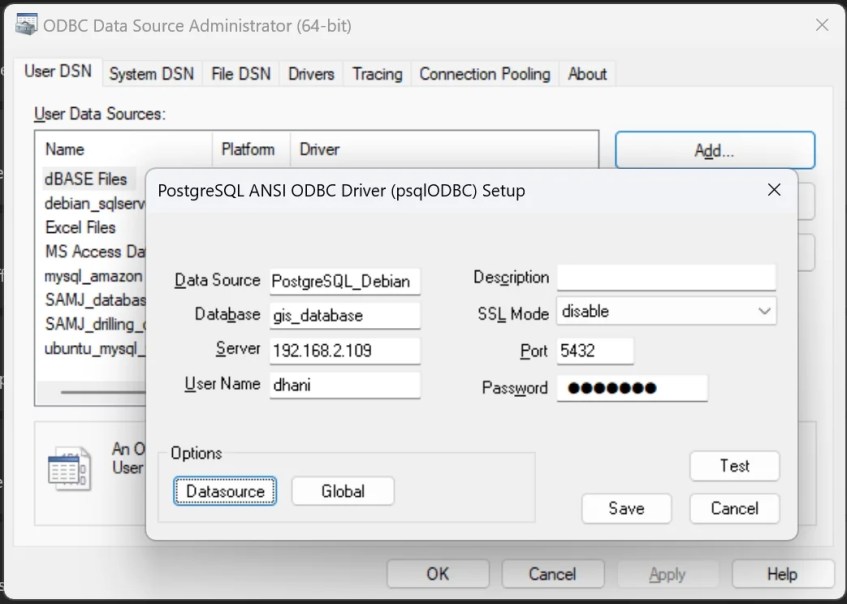Select the SAMJ_drilling data source row
This screenshot has width=847, height=604.
tap(95, 324)
